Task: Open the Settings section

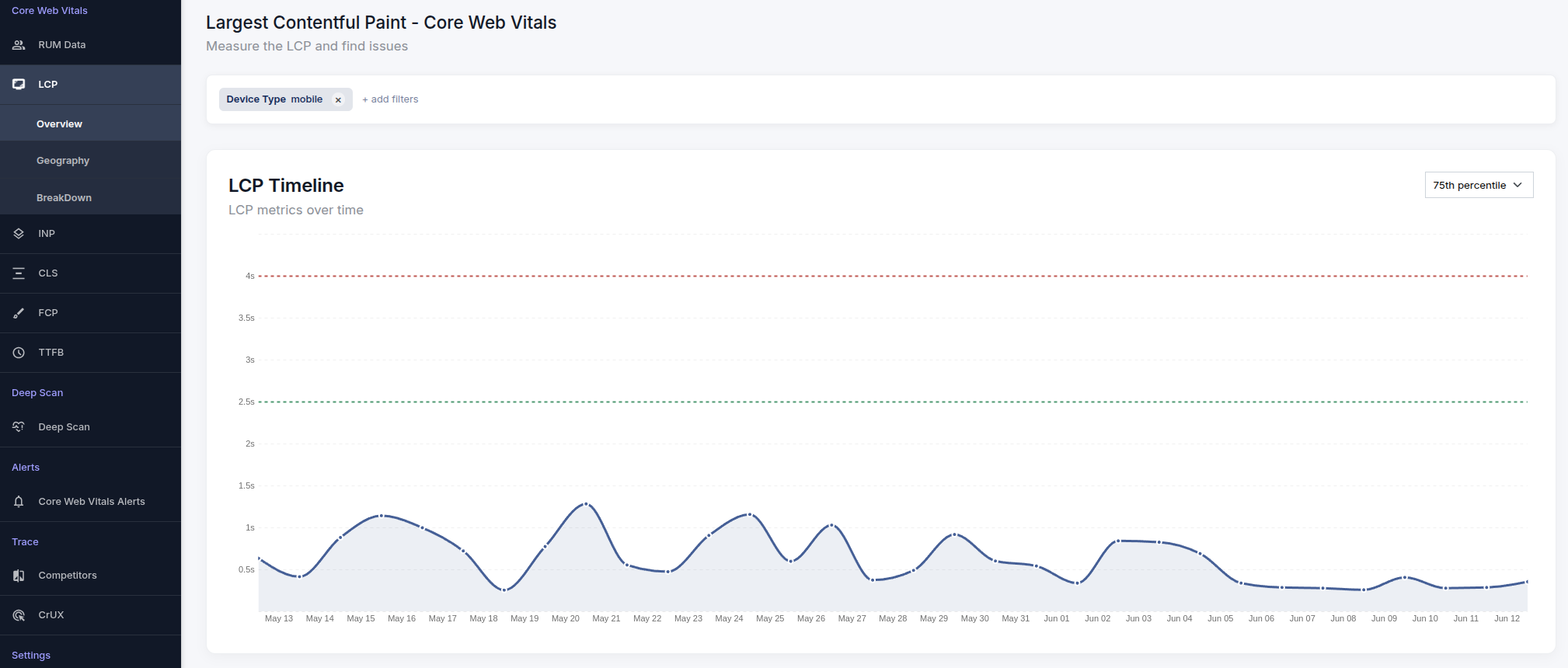Action: pyautogui.click(x=31, y=655)
